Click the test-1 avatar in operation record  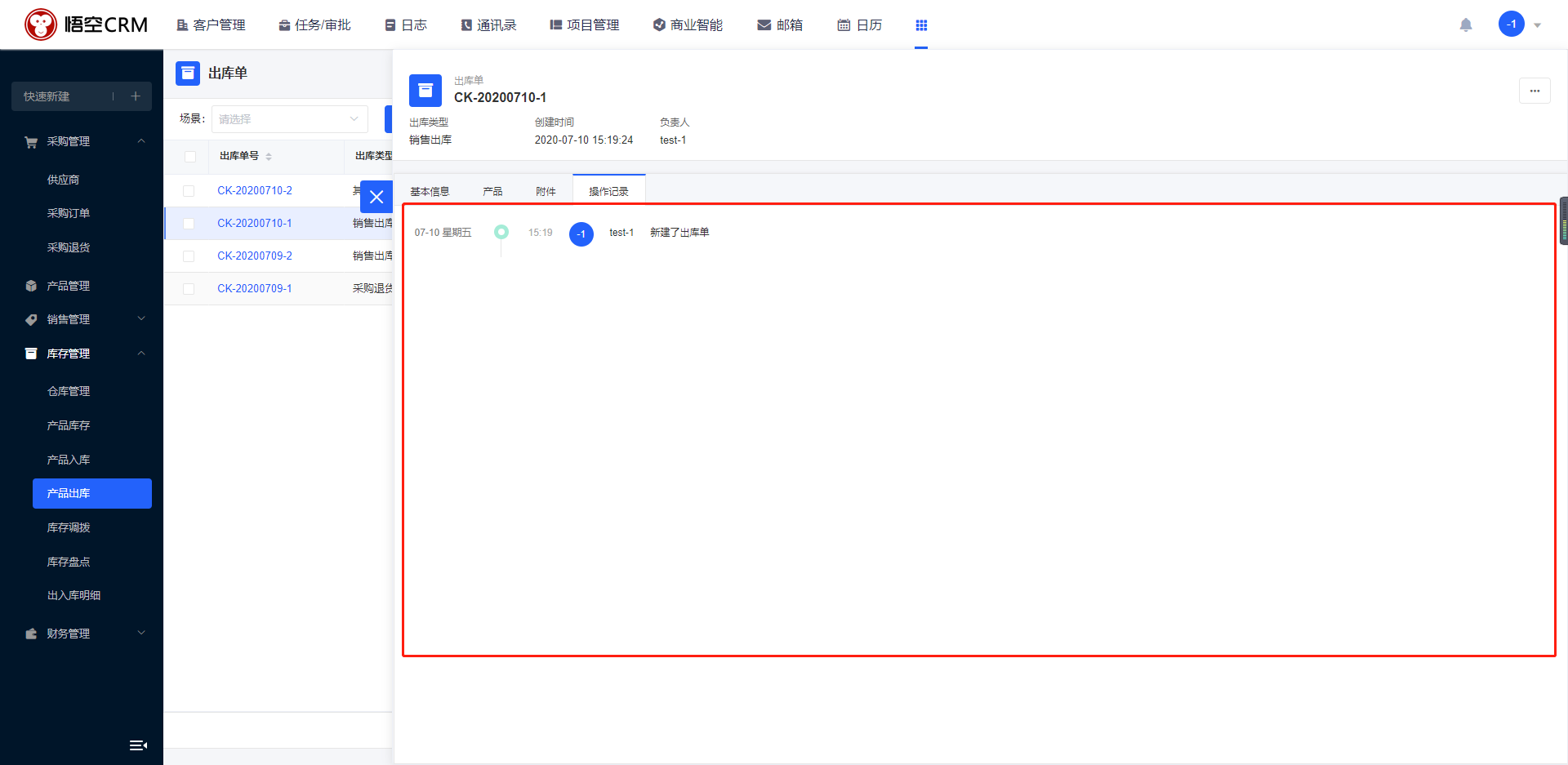581,234
